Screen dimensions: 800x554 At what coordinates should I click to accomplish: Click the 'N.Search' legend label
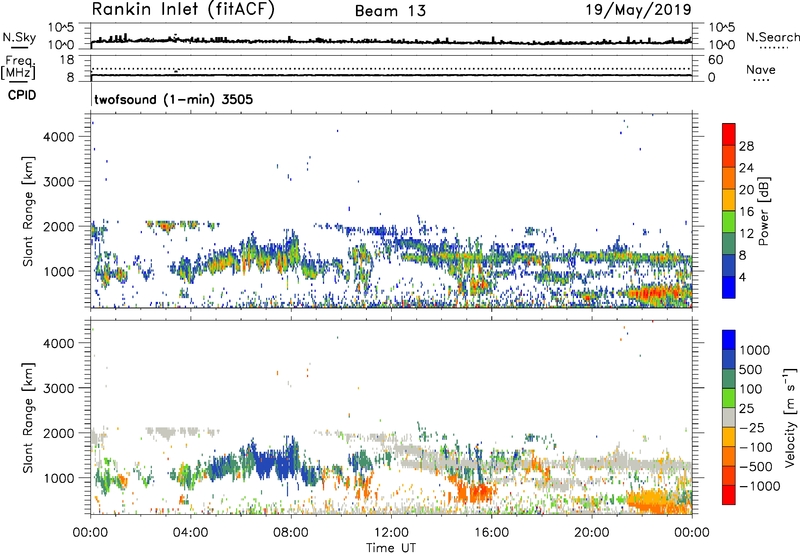click(773, 37)
